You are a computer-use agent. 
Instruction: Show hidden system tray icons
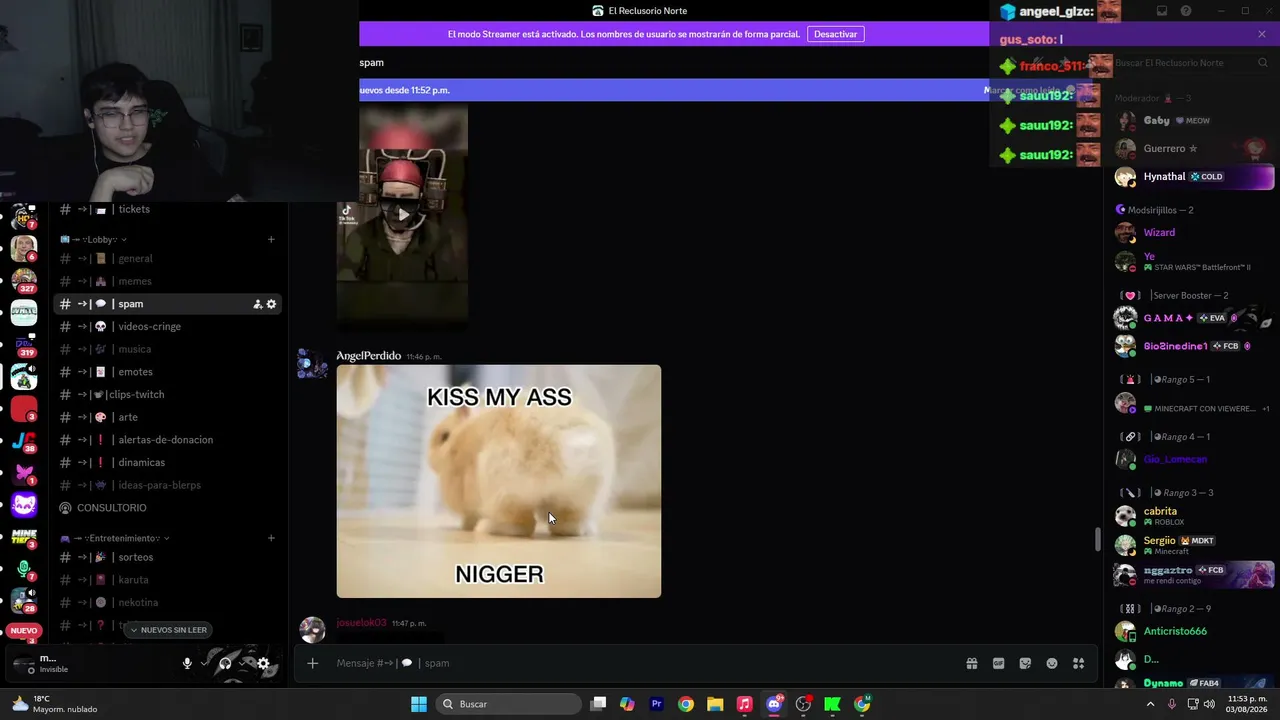pyautogui.click(x=1150, y=704)
